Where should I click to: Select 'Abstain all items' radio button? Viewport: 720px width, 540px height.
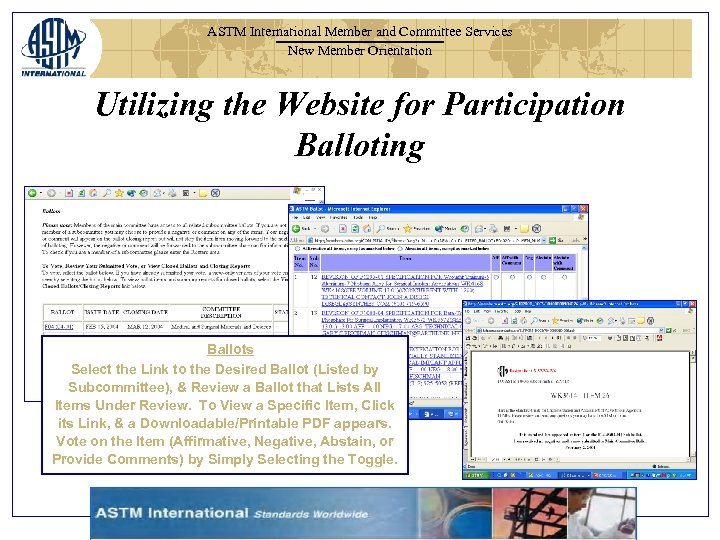(400, 249)
